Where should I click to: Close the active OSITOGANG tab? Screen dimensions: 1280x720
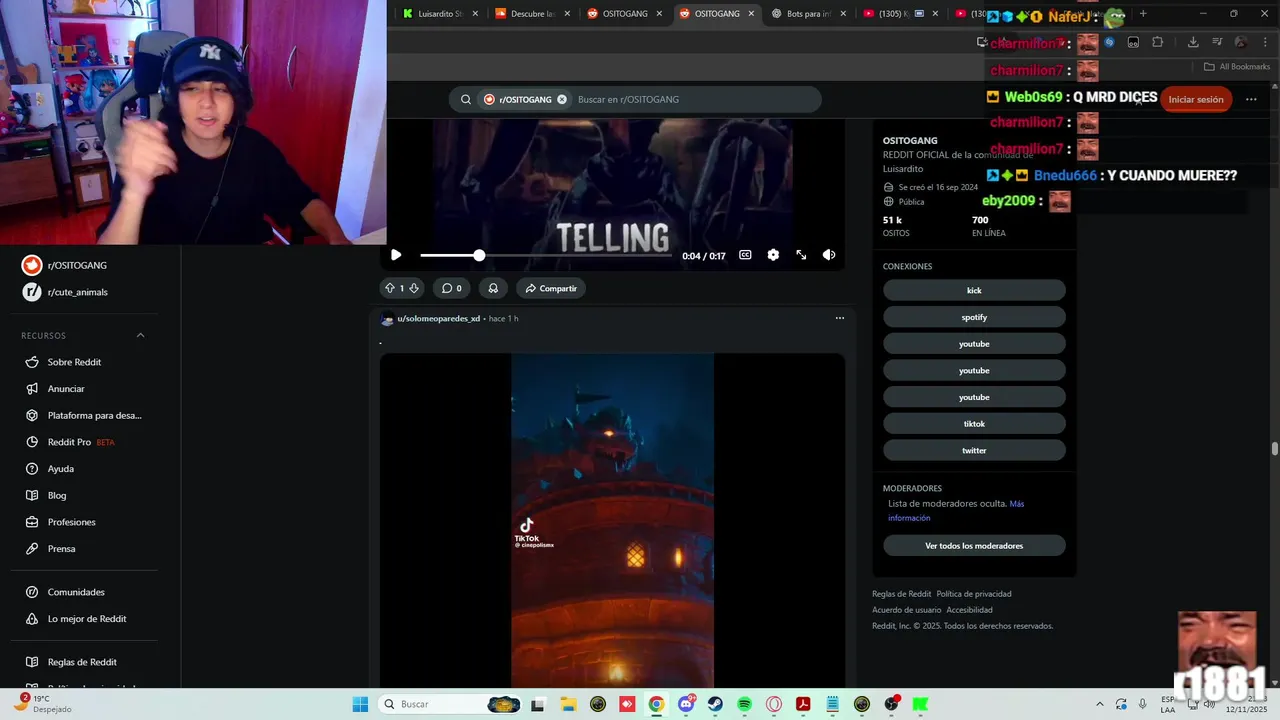click(x=751, y=14)
